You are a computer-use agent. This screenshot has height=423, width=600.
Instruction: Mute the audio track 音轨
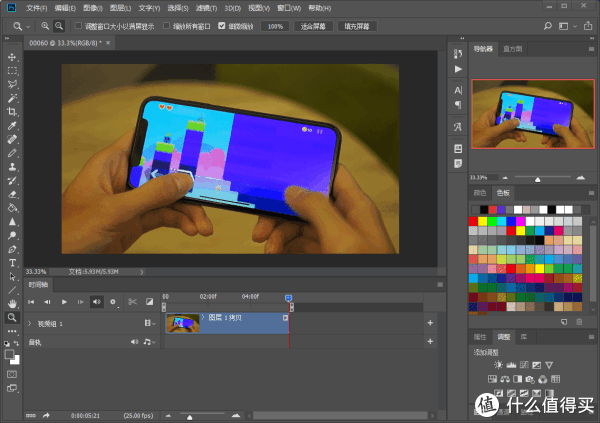pyautogui.click(x=134, y=342)
